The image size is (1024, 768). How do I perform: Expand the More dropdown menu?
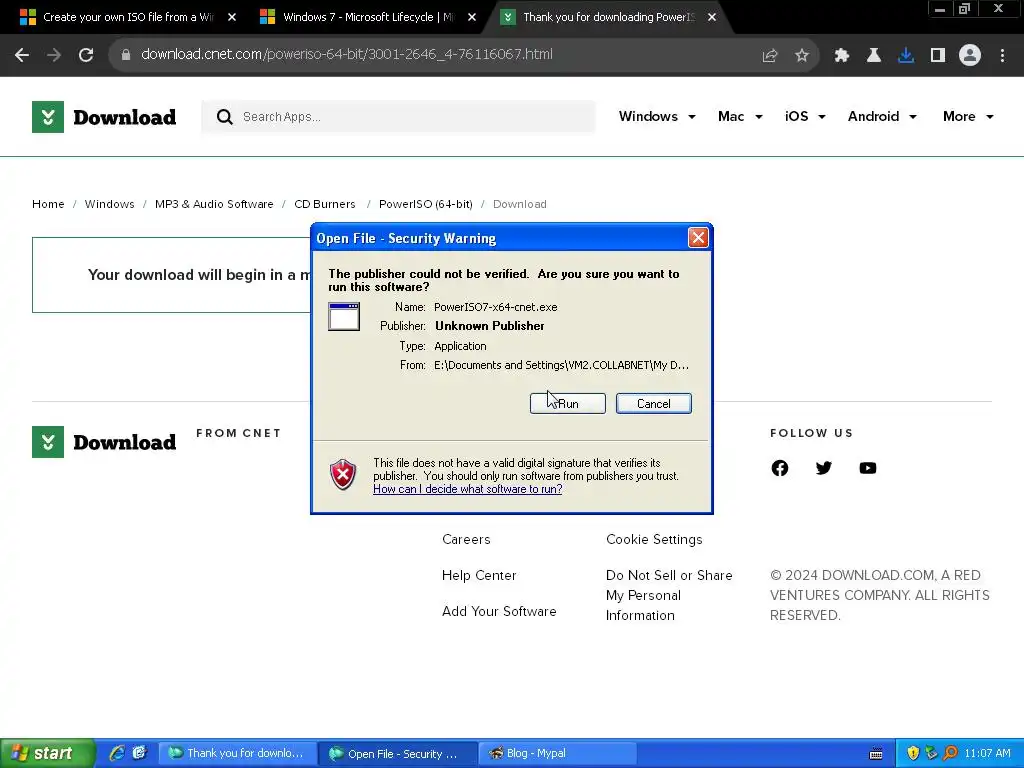(968, 116)
